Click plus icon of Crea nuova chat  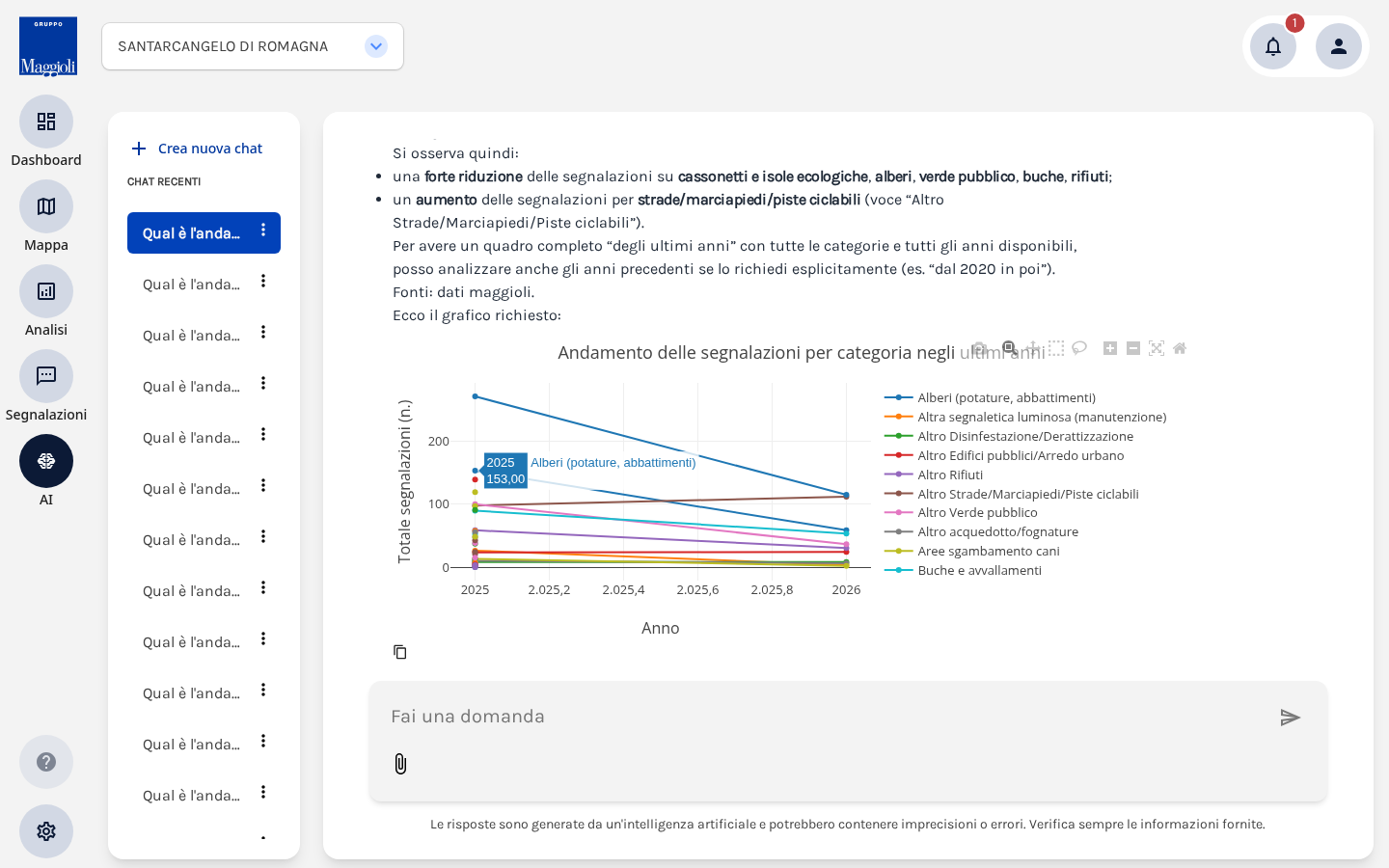coord(139,149)
